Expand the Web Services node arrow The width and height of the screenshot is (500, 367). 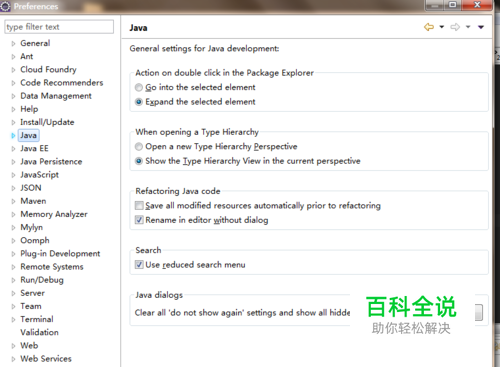[13, 359]
